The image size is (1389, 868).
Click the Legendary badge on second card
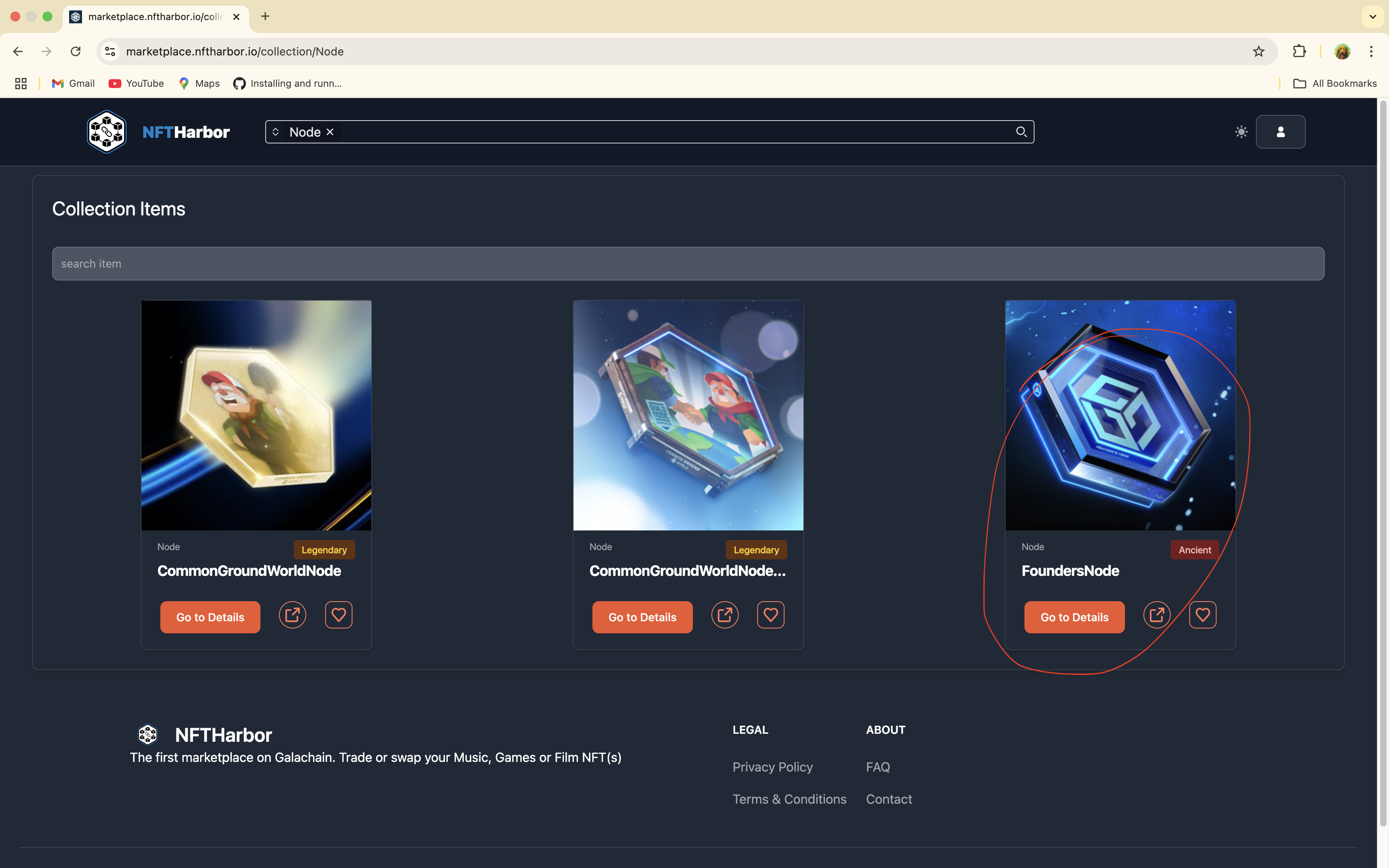(x=756, y=550)
